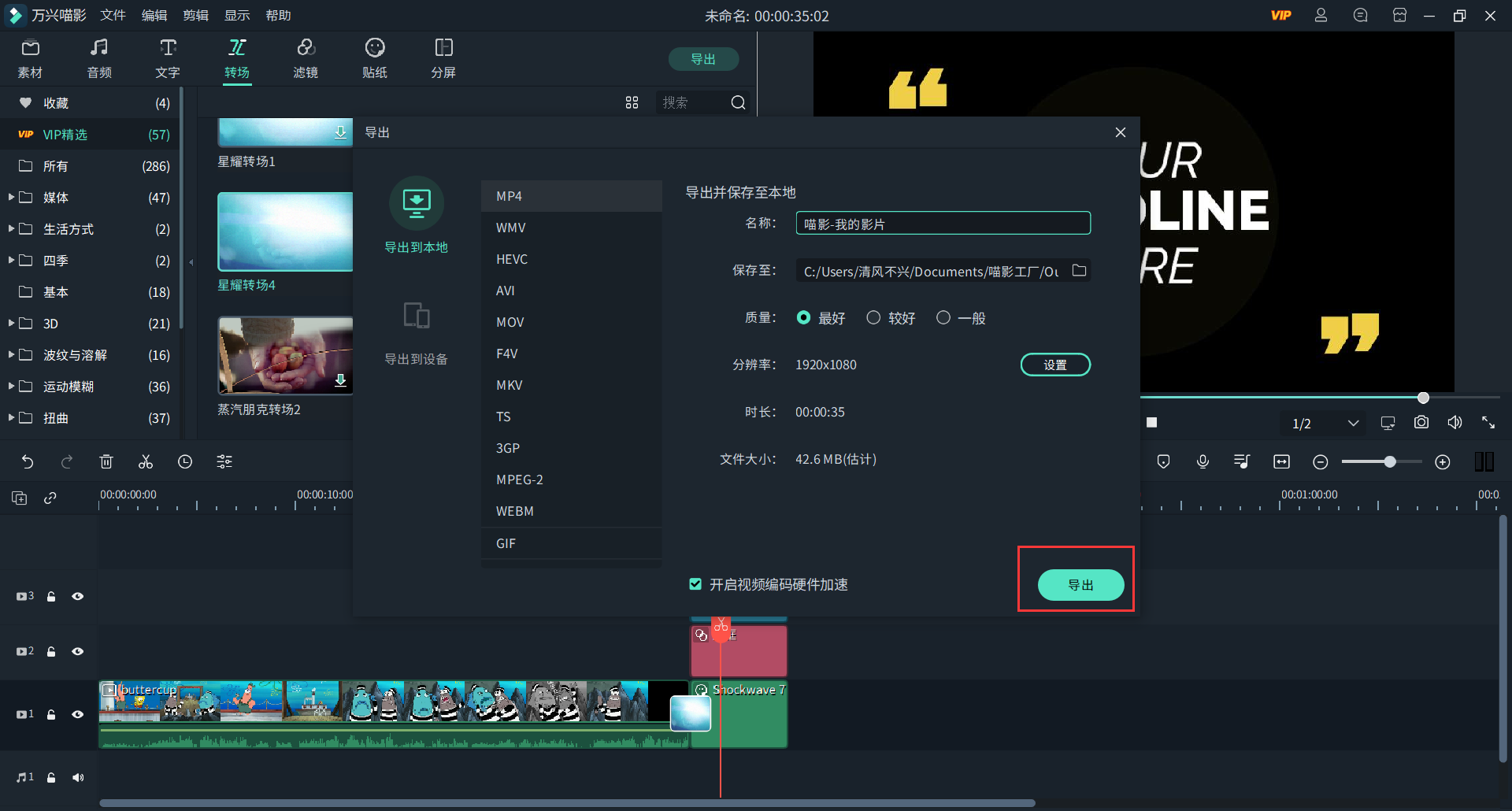This screenshot has width=1512, height=811.
Task: Expand the 运动模糊 category
Action: click(12, 386)
